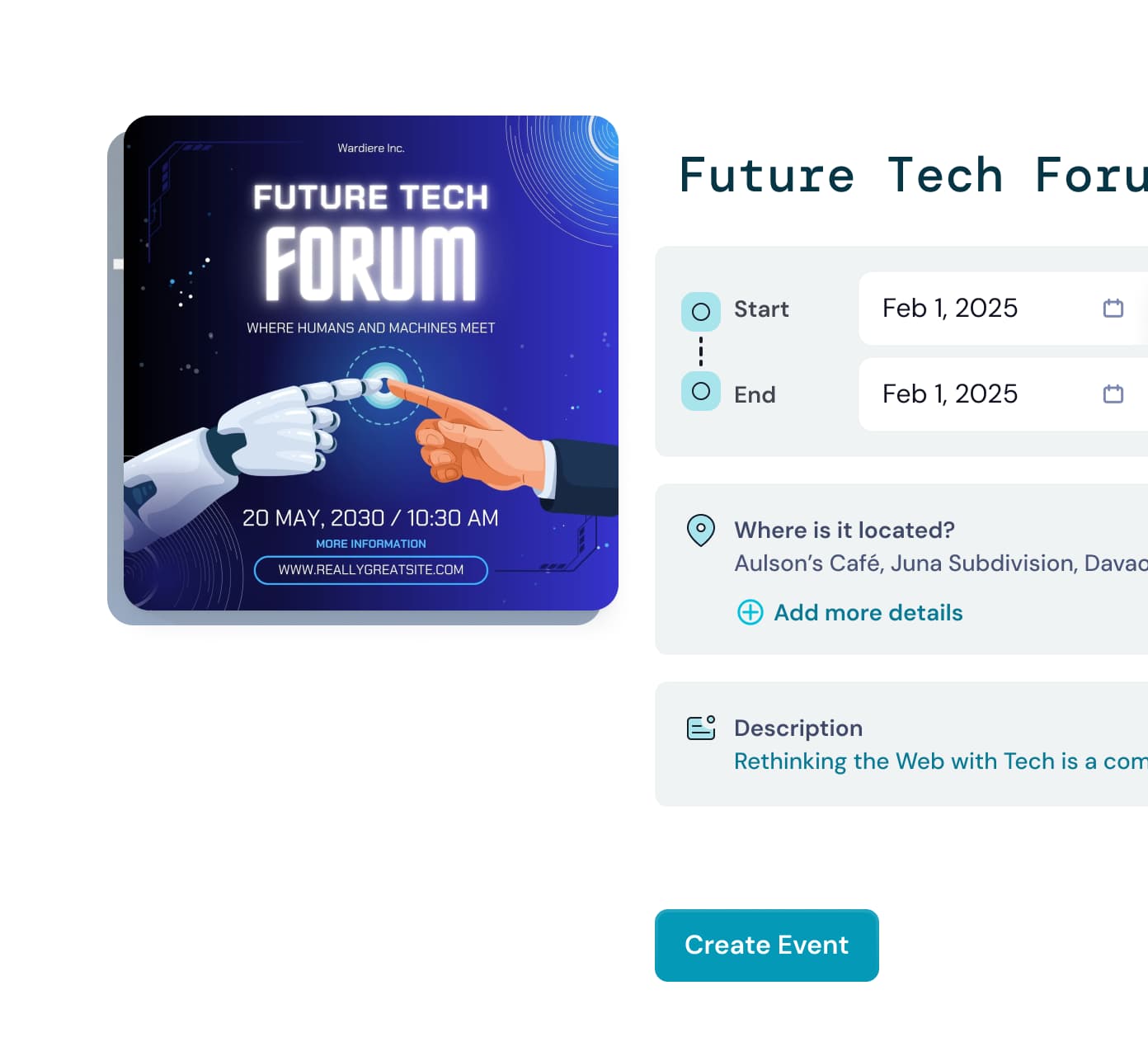This screenshot has width=1148, height=1056.
Task: Click the plus icon beside Add more details
Action: pyautogui.click(x=750, y=612)
